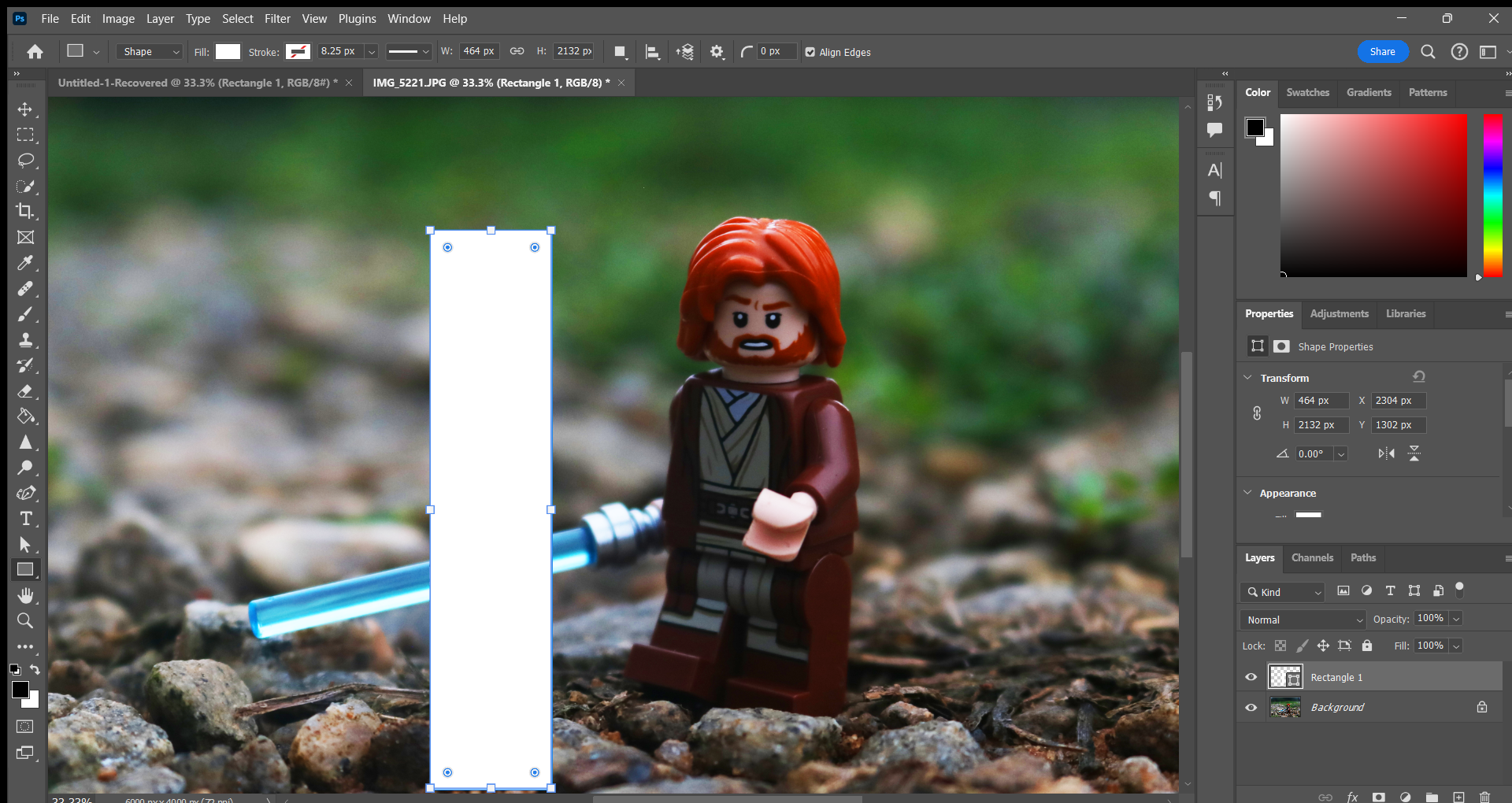Toggle lock position
The width and height of the screenshot is (1512, 803).
click(1323, 646)
